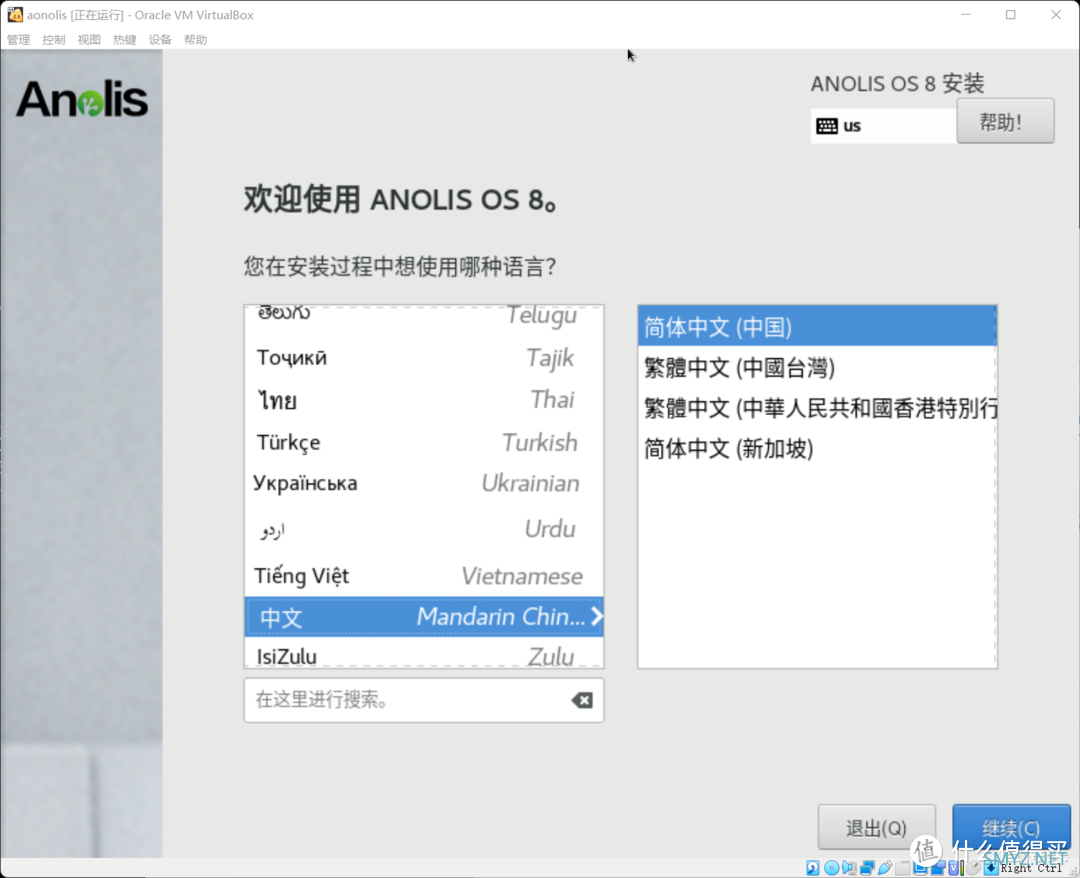
Task: Open the 控制 menu
Action: click(54, 40)
